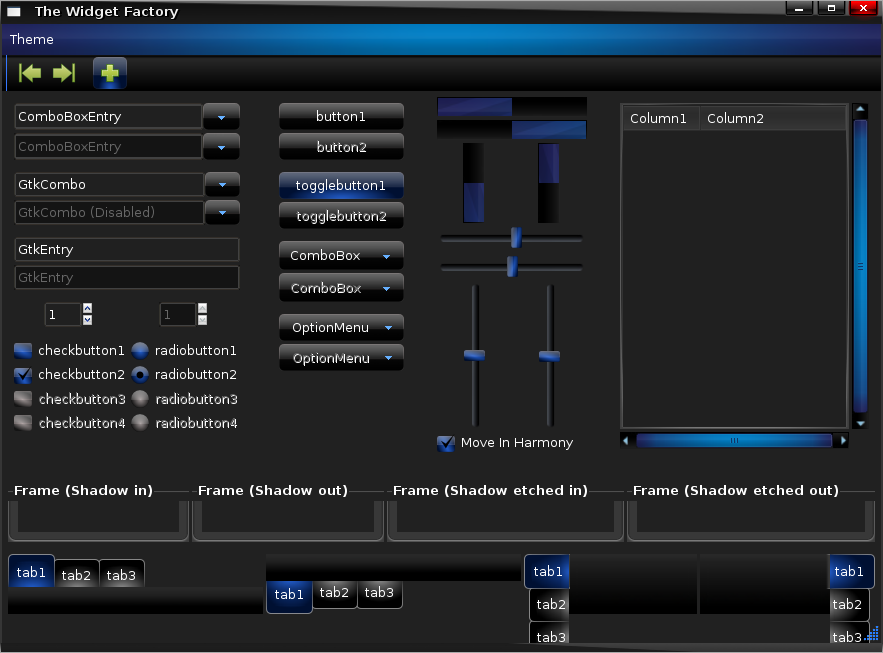
Task: Click the enabled spin button number field
Action: pos(63,314)
